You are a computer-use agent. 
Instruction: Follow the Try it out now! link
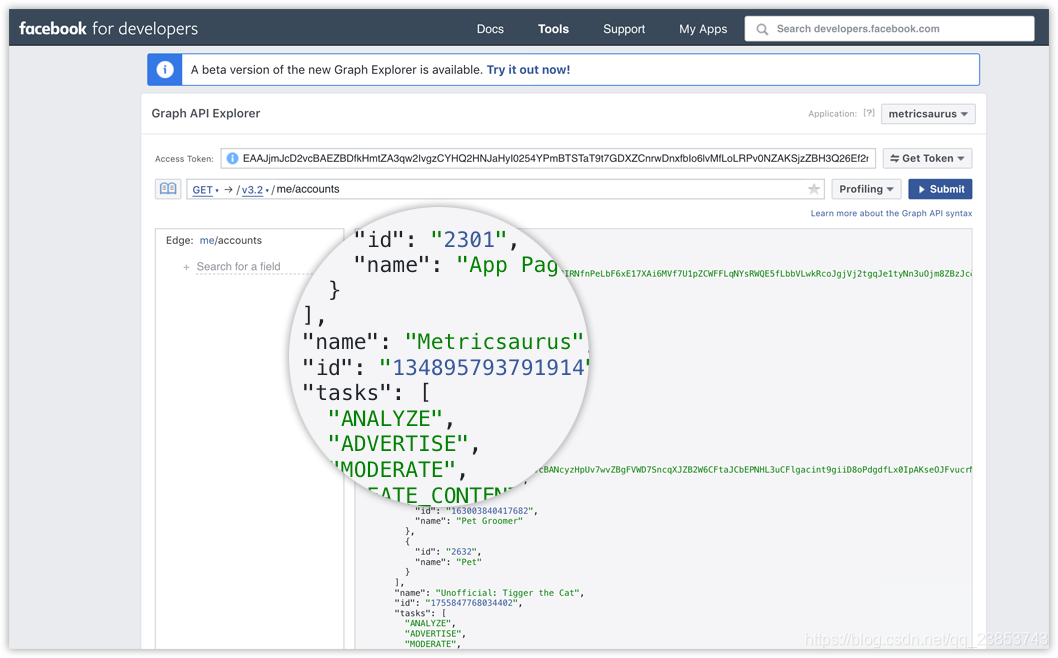tap(528, 70)
